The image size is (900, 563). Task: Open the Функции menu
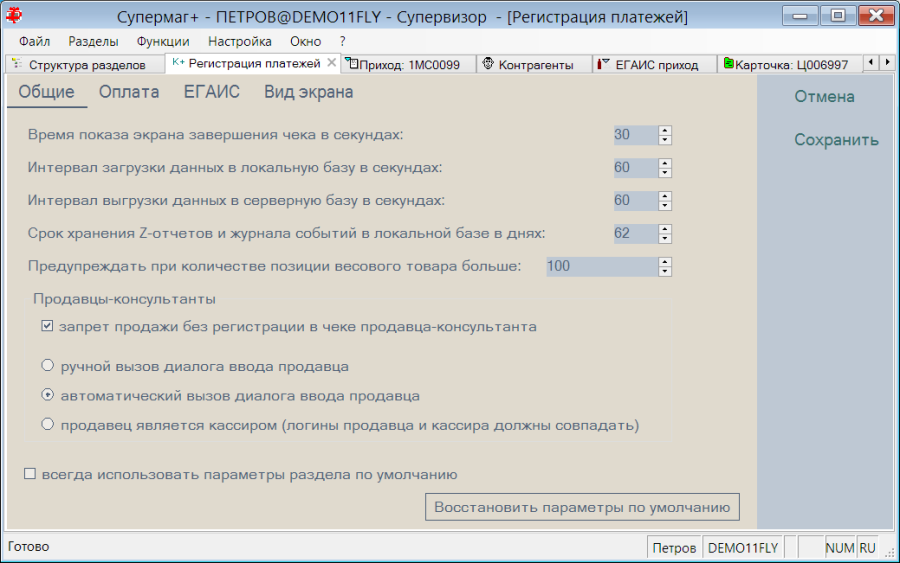[x=163, y=41]
